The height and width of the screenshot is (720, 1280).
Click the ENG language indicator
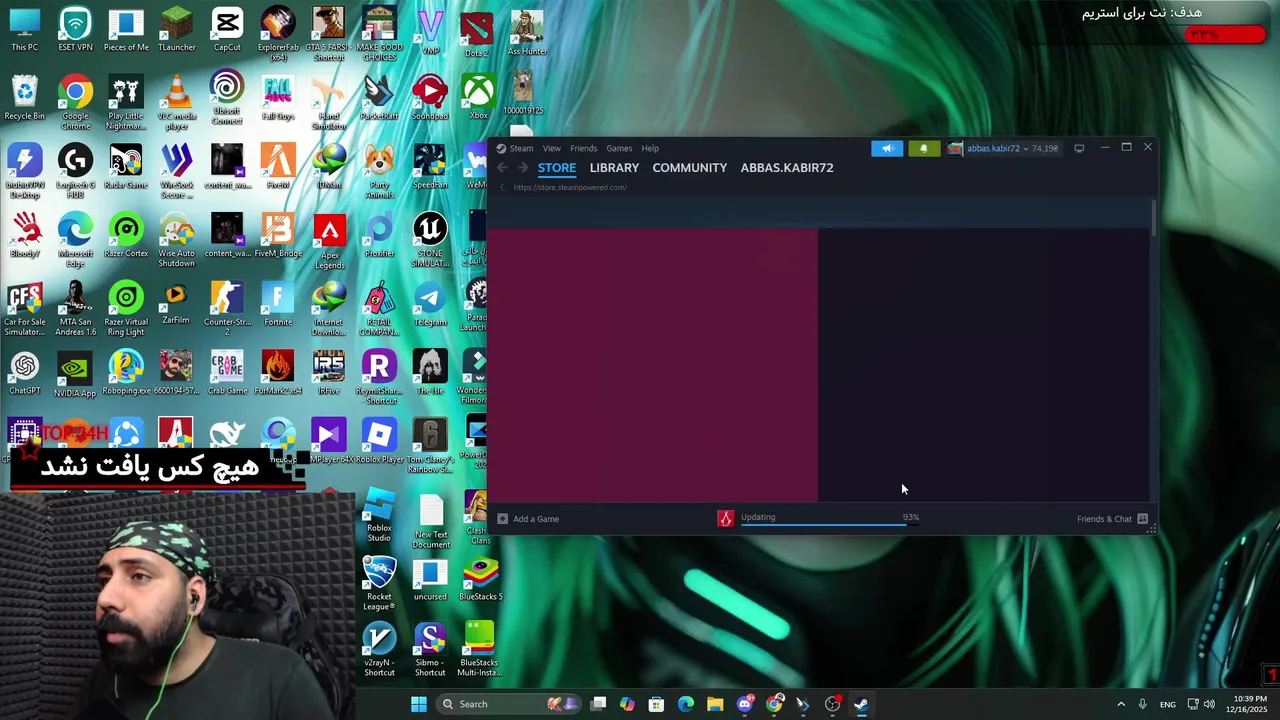1167,704
